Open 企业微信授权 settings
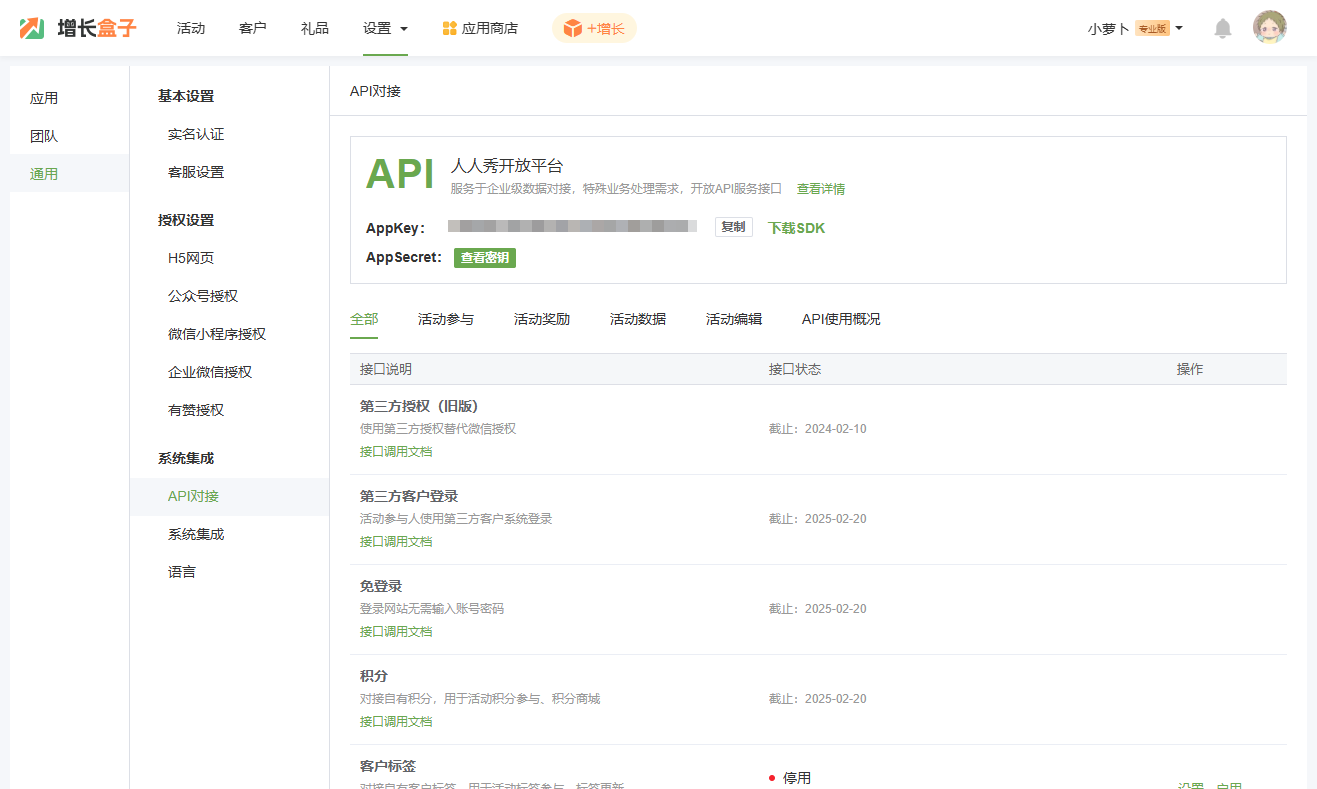 [210, 372]
